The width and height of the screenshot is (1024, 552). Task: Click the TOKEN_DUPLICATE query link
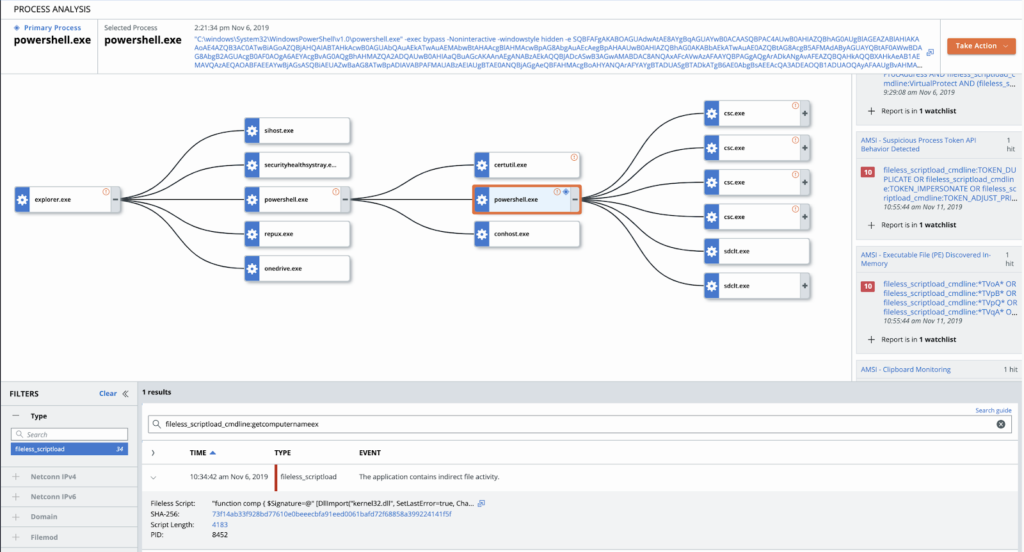pos(950,184)
